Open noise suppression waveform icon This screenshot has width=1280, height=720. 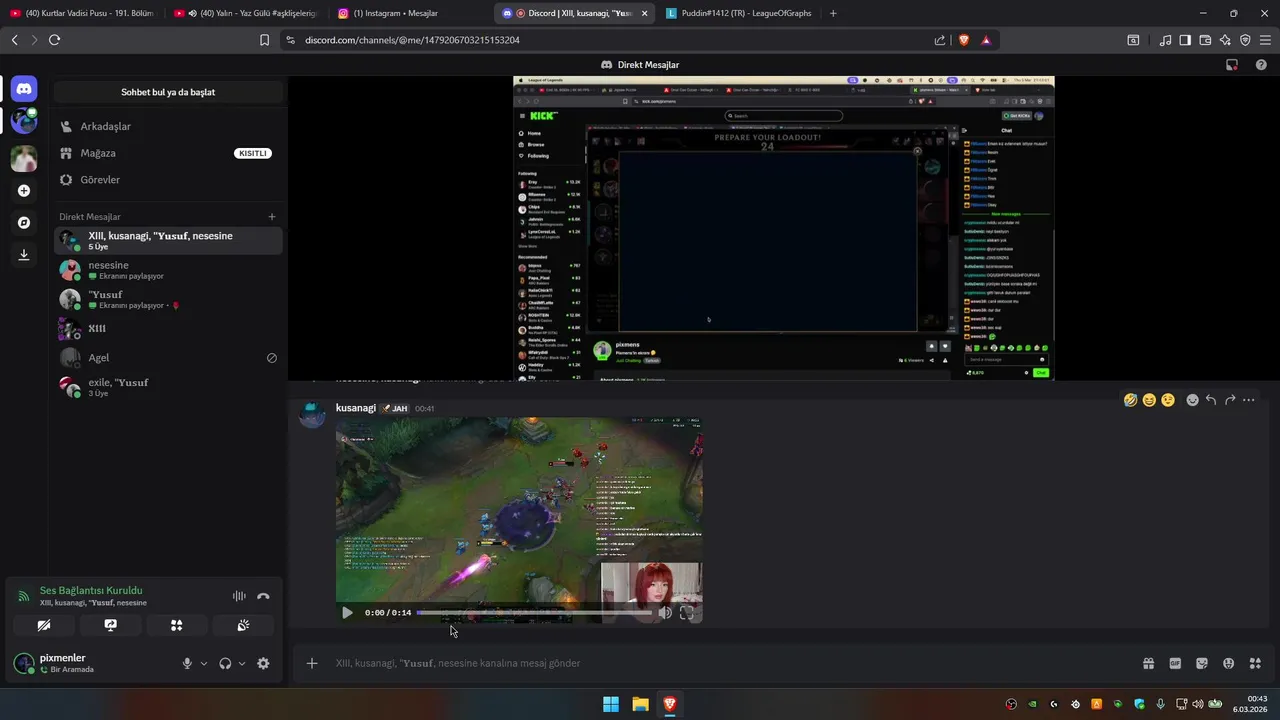(239, 596)
